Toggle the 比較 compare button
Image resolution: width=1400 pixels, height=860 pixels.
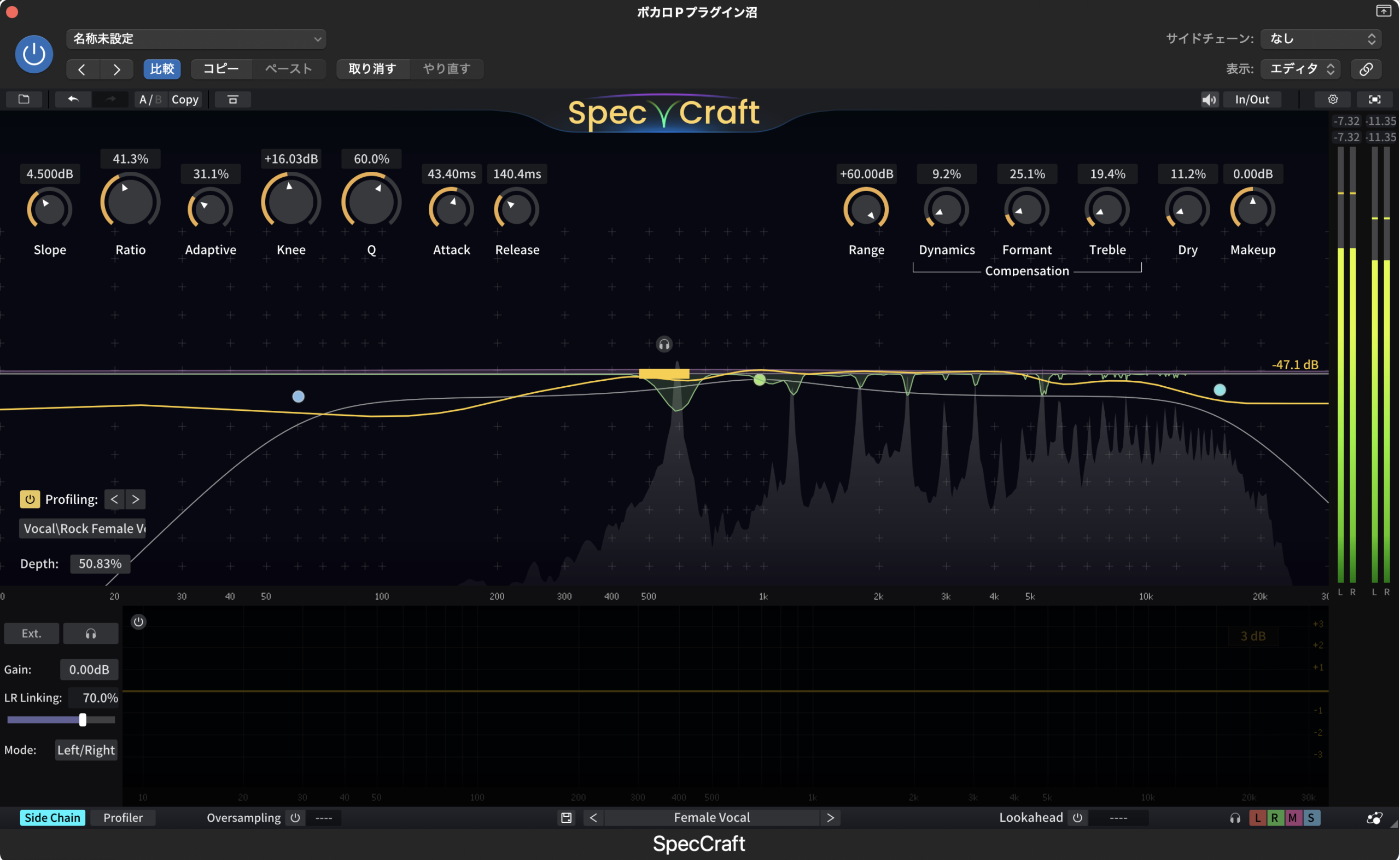pyautogui.click(x=162, y=69)
